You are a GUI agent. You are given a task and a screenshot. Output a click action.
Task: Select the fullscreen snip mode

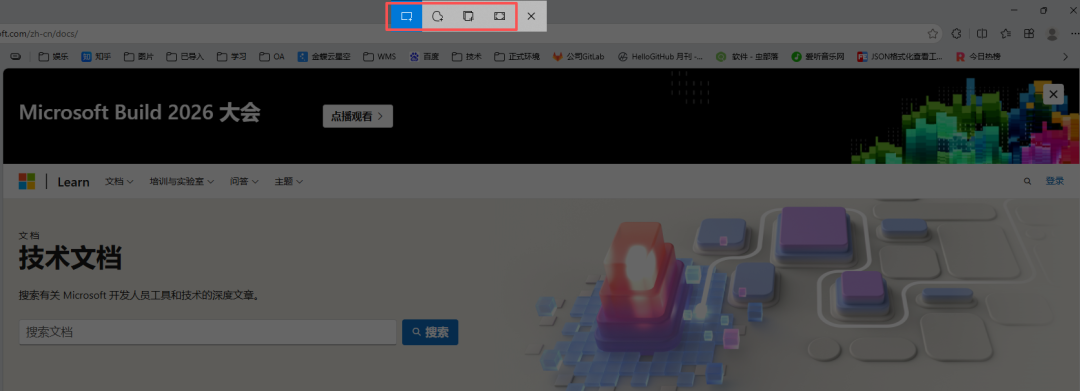tap(499, 16)
